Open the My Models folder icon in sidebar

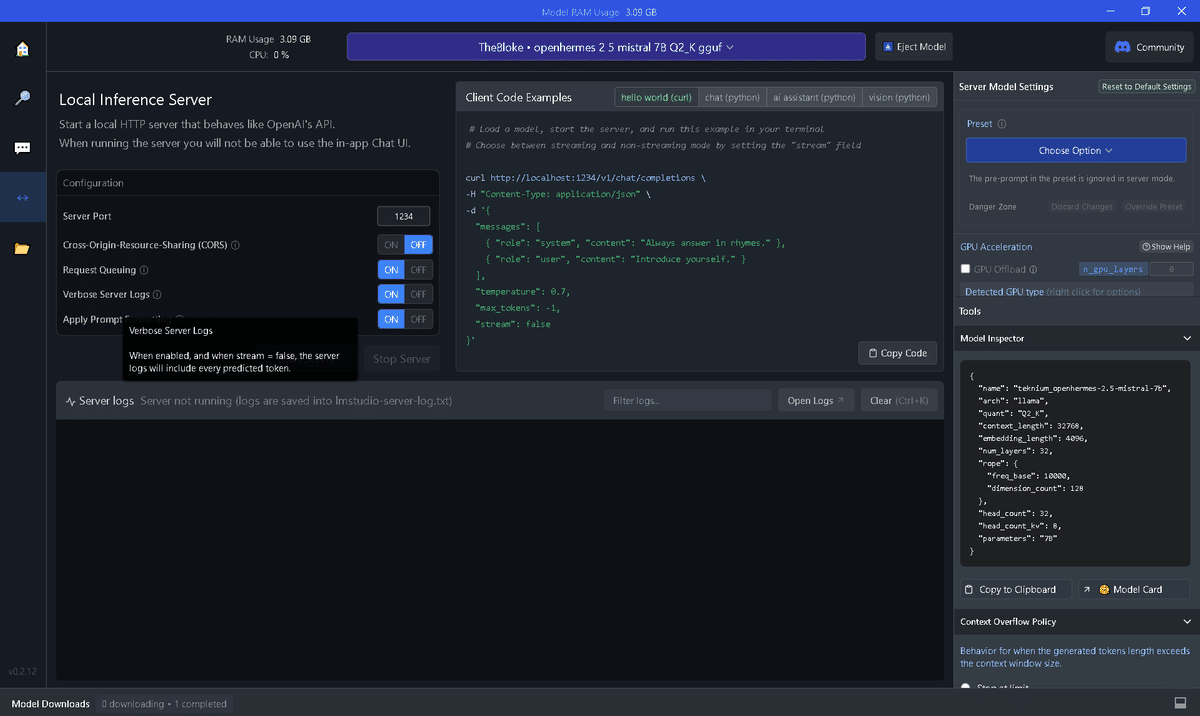coord(22,248)
